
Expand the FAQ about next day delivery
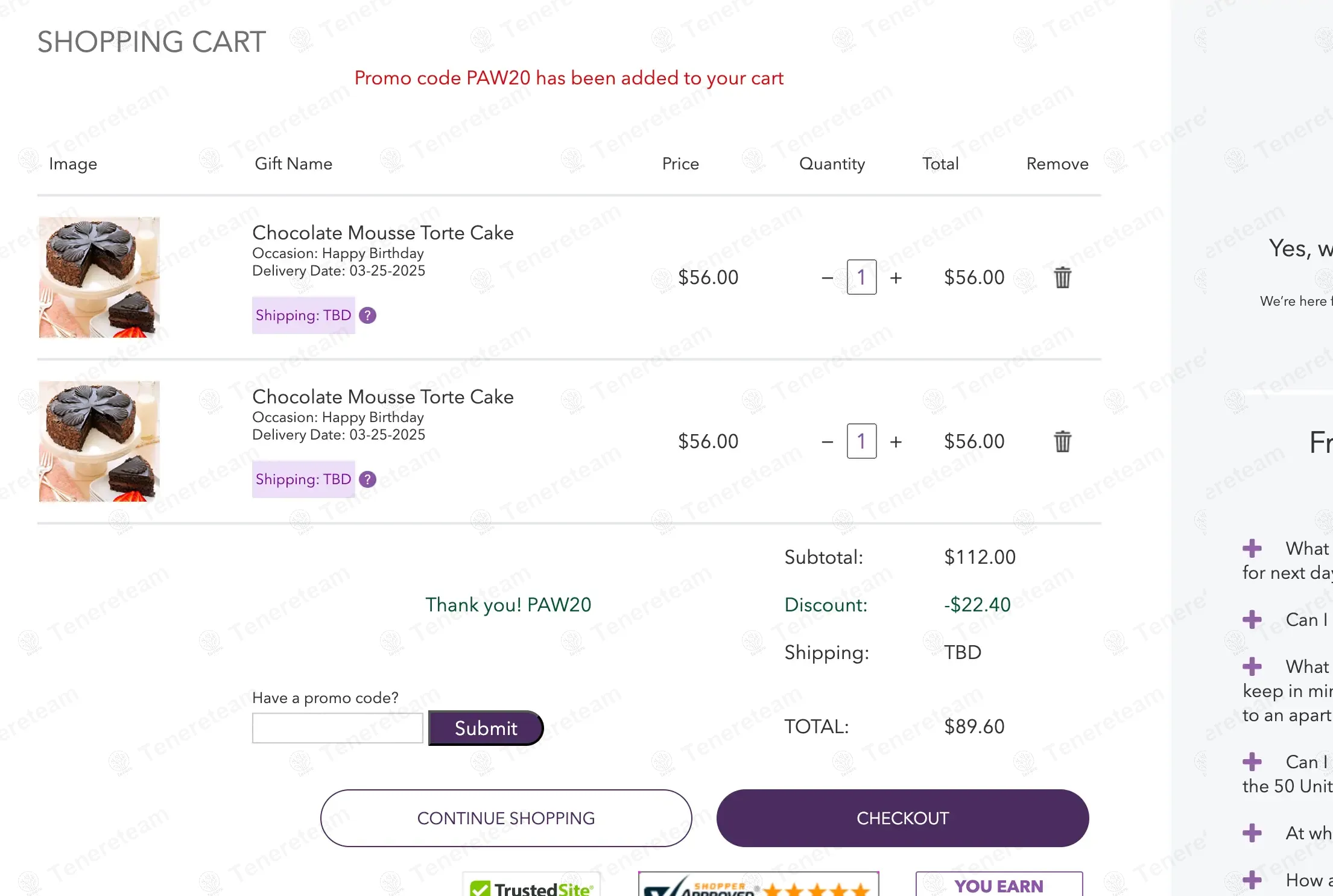[1252, 549]
